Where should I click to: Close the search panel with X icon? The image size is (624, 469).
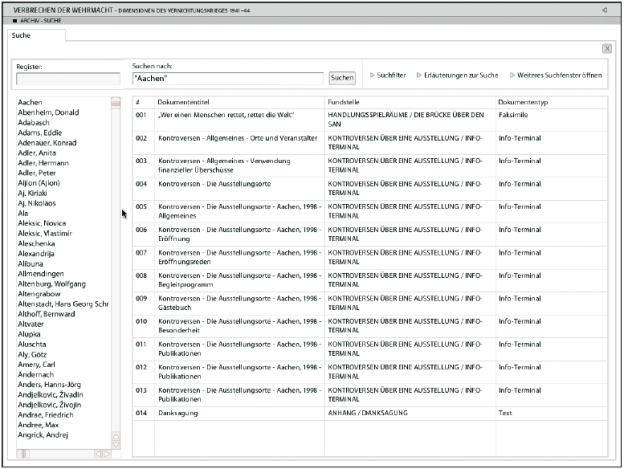click(607, 48)
